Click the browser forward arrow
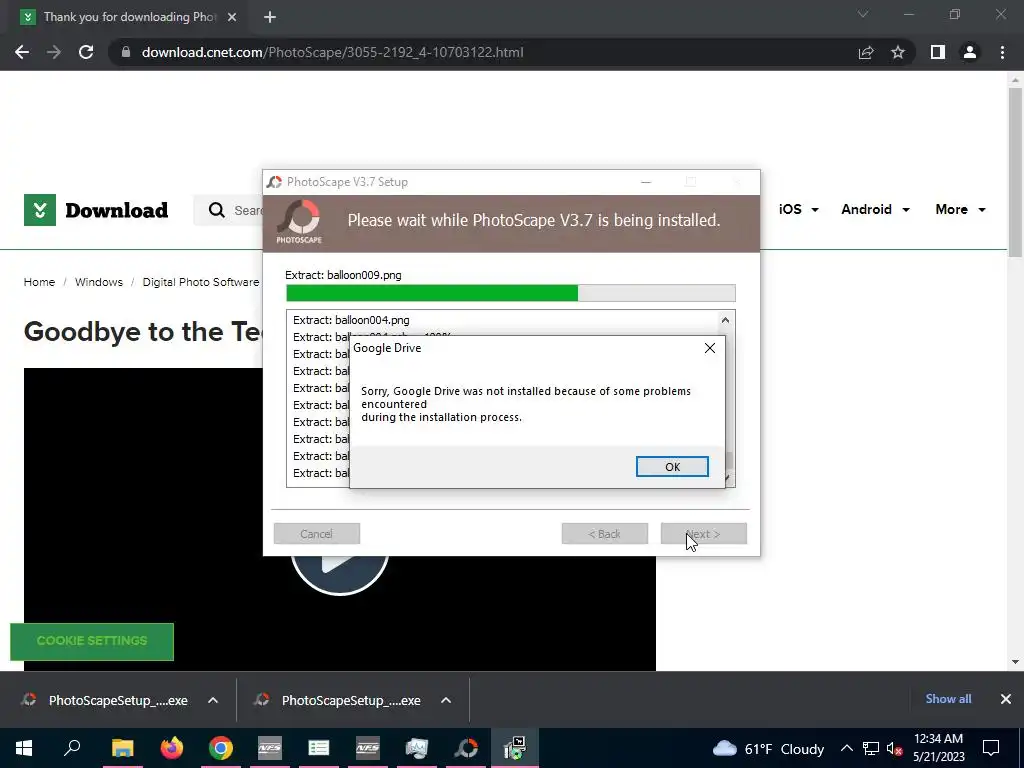Viewport: 1024px width, 768px height. point(54,52)
